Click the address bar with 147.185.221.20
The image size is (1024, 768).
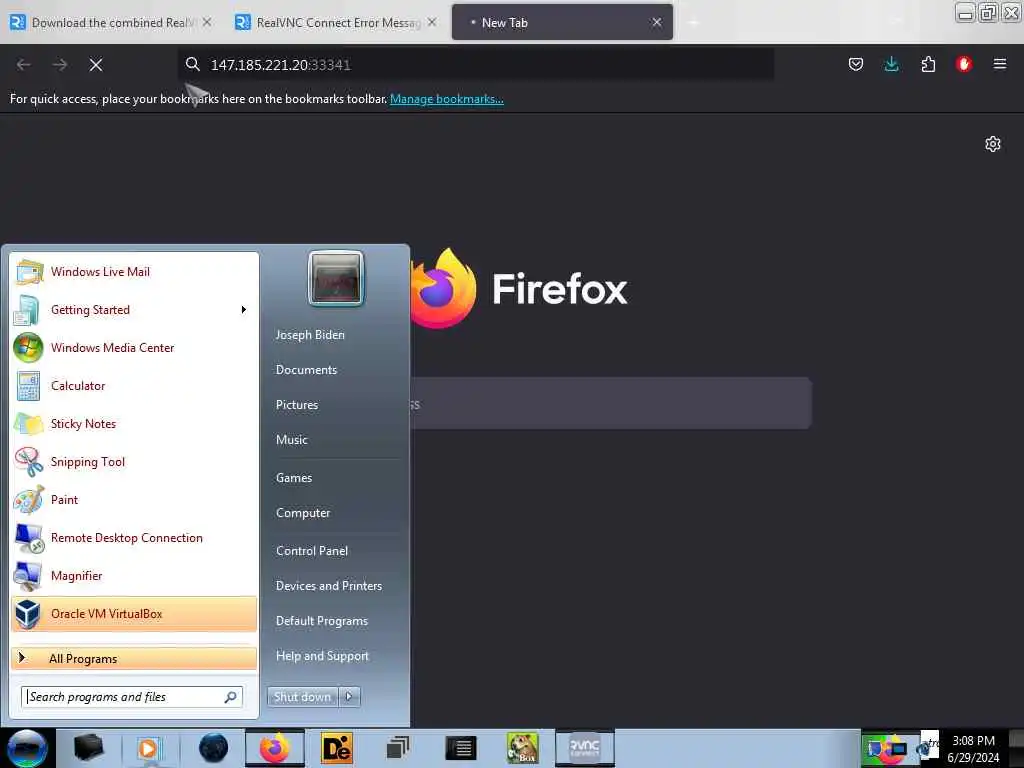(x=477, y=65)
